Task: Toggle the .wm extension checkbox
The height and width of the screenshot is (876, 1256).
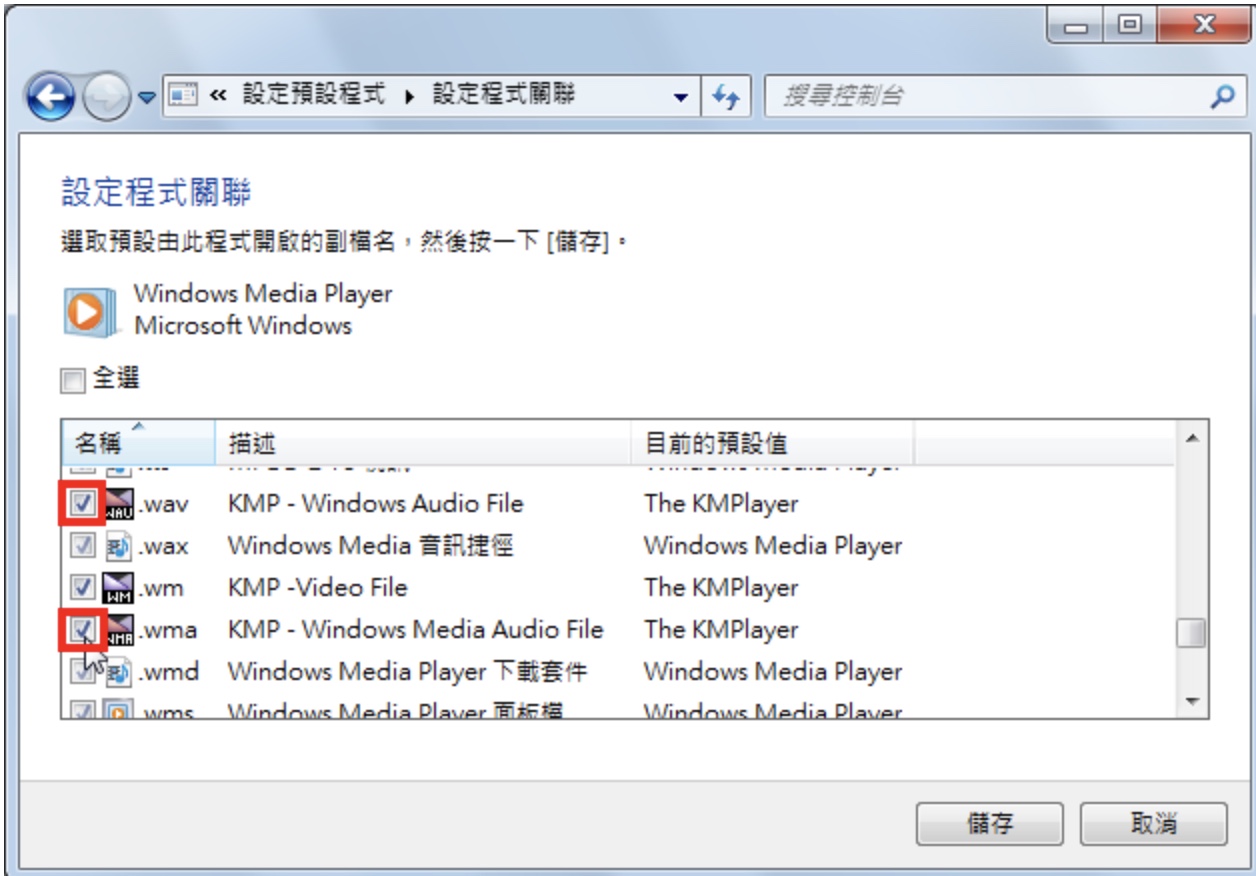Action: coord(84,588)
